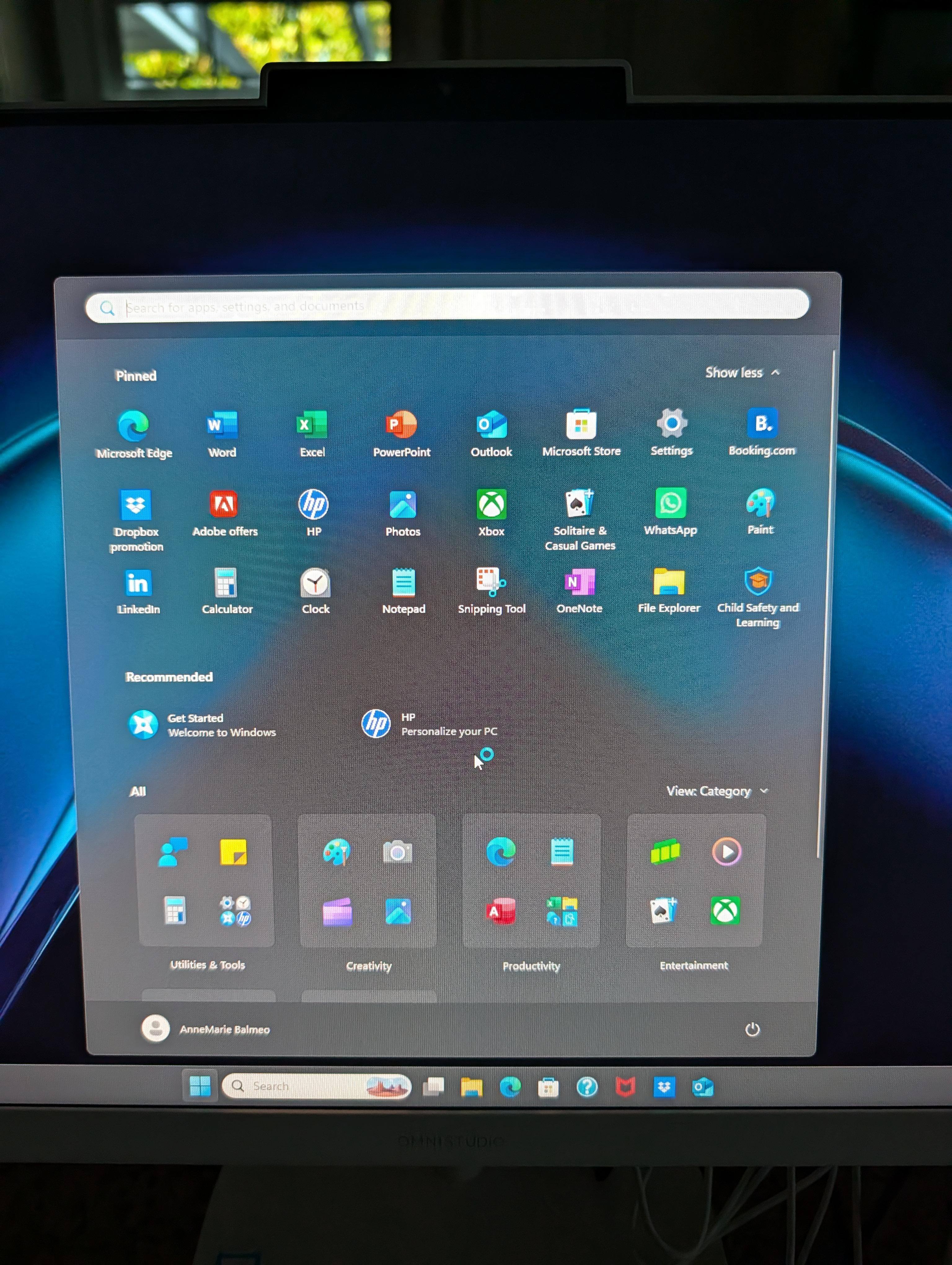
Task: Open the View: Category dropdown
Action: tap(717, 791)
